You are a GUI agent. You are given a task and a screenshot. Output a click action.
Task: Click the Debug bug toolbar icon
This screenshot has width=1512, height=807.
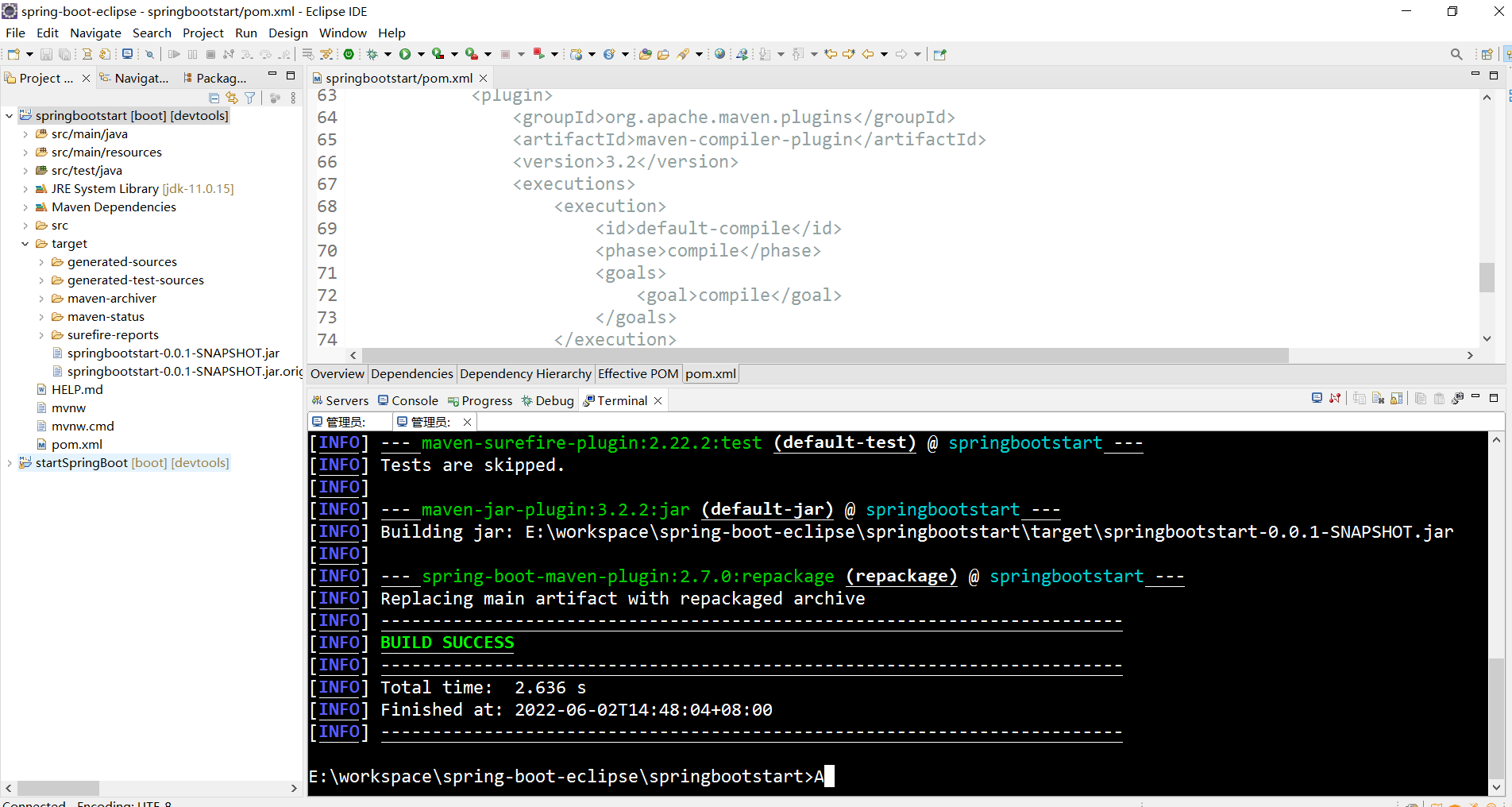pos(372,54)
